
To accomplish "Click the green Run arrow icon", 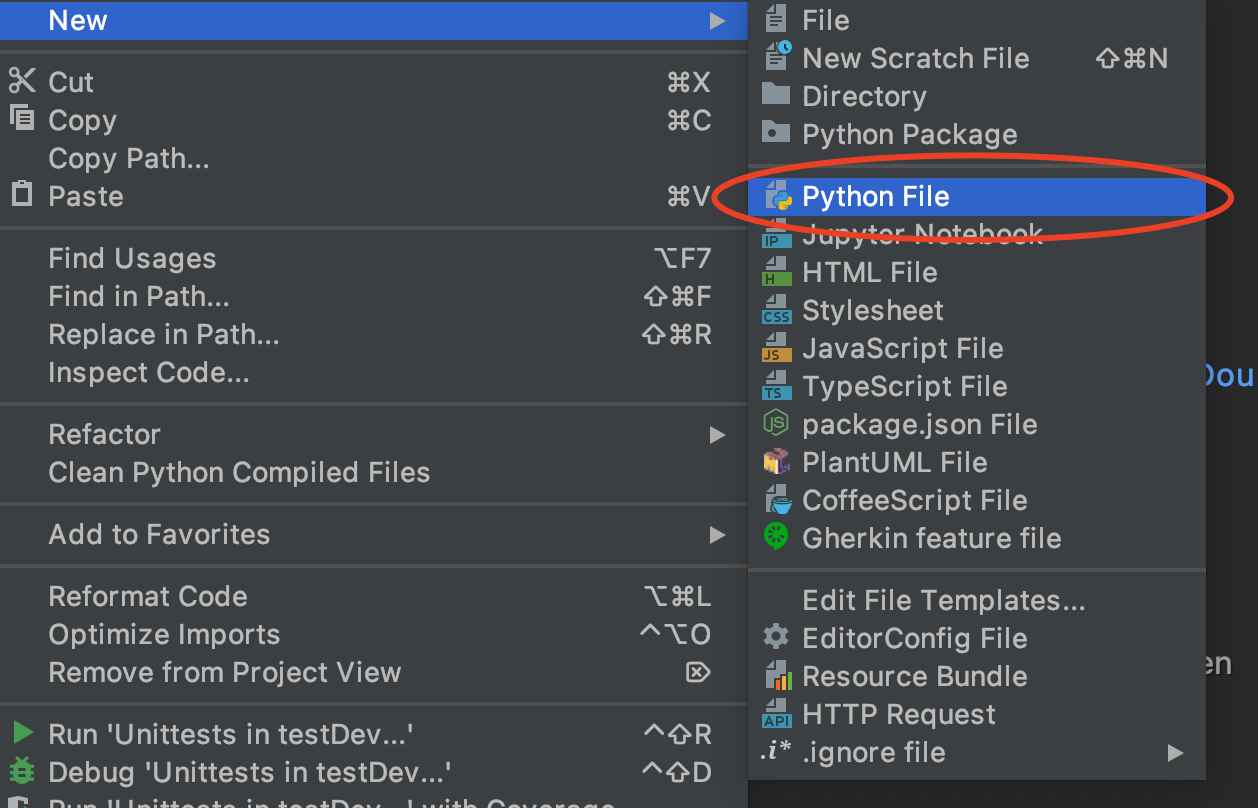I will coord(22,734).
